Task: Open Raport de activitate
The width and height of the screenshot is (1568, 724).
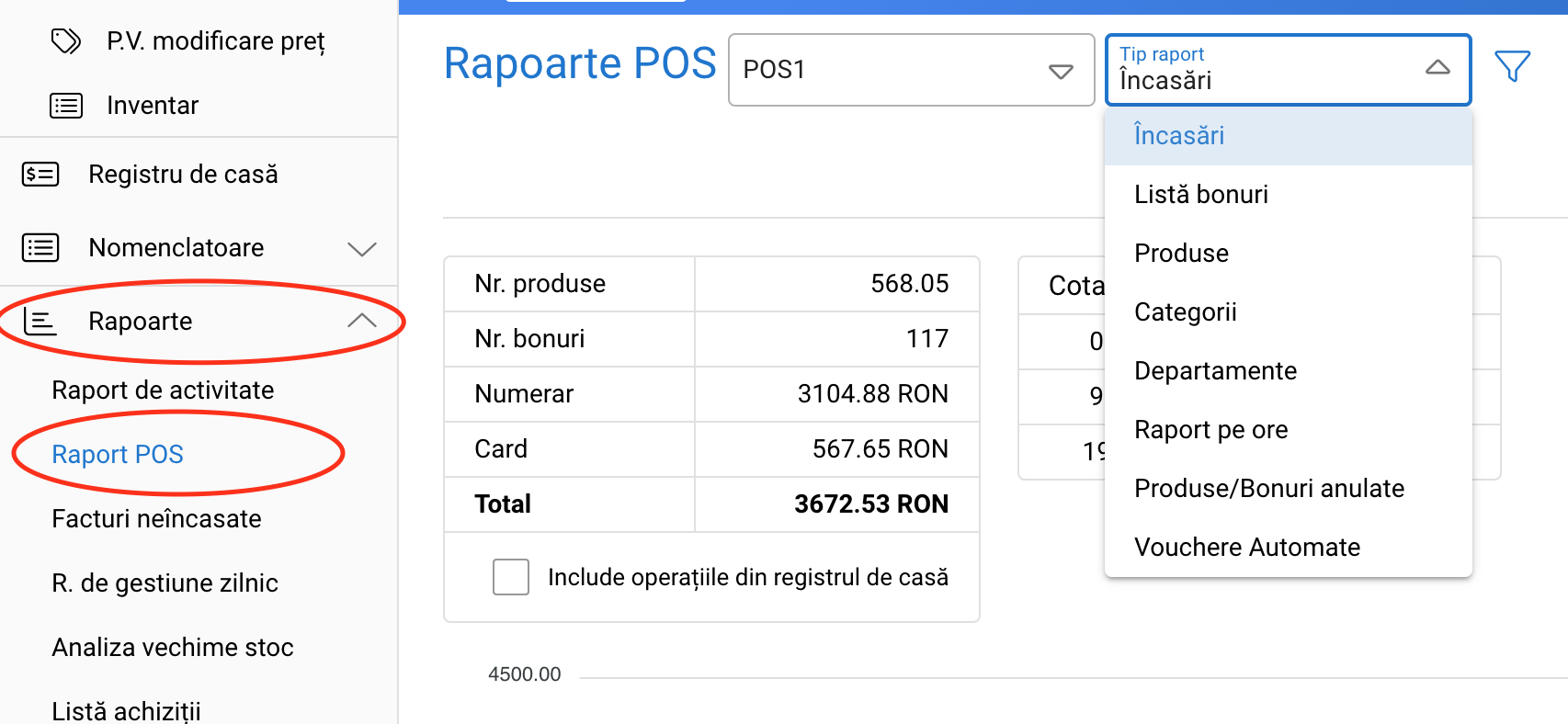Action: tap(163, 390)
